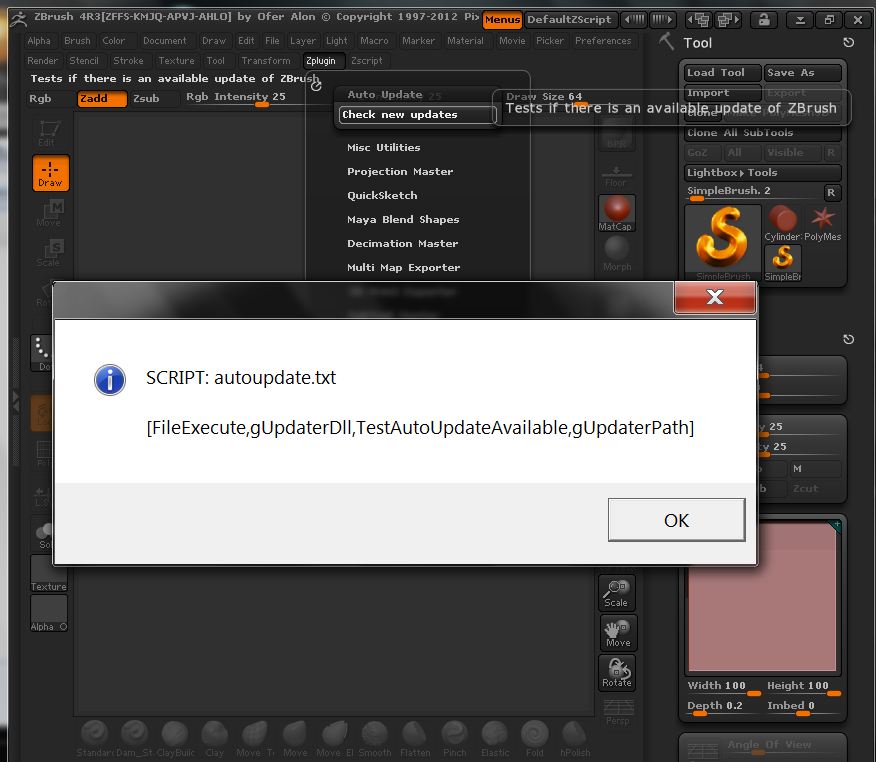Click the Save As button

pos(803,73)
